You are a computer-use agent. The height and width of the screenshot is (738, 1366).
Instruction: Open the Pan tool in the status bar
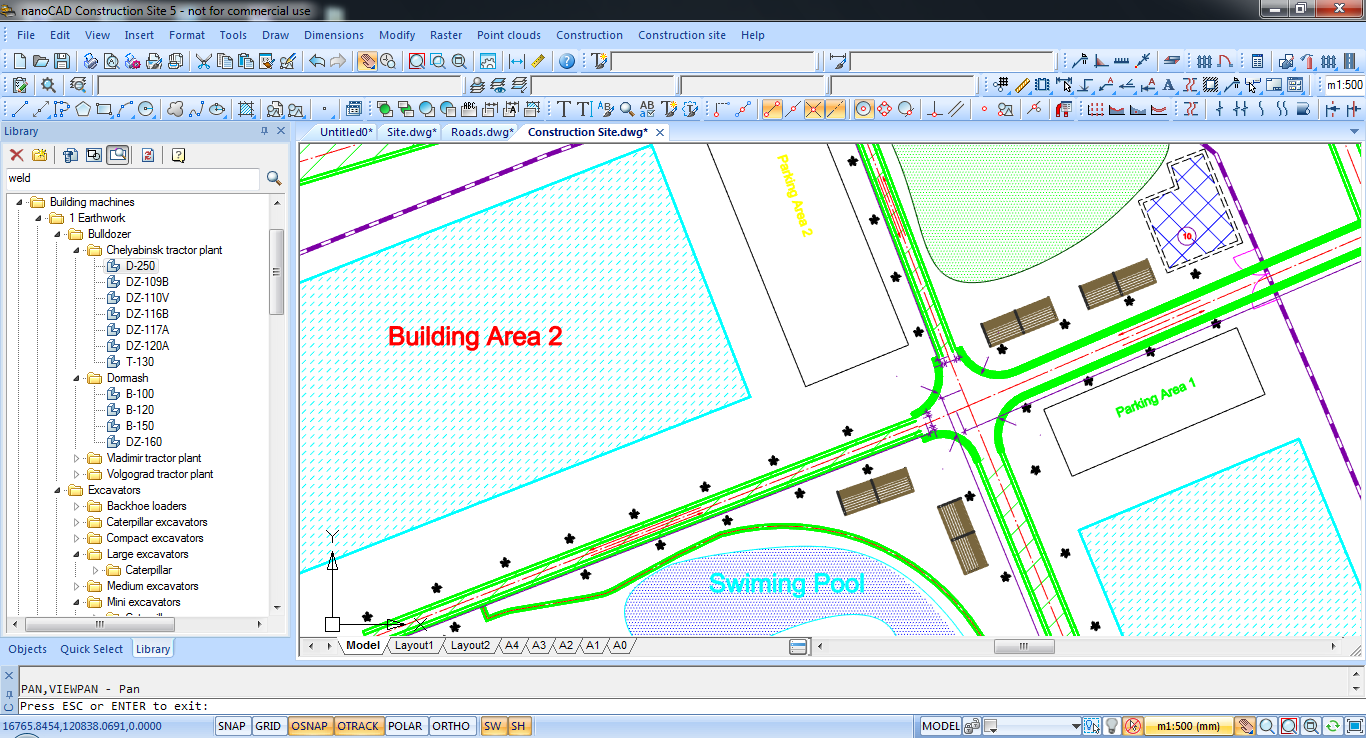click(1247, 726)
